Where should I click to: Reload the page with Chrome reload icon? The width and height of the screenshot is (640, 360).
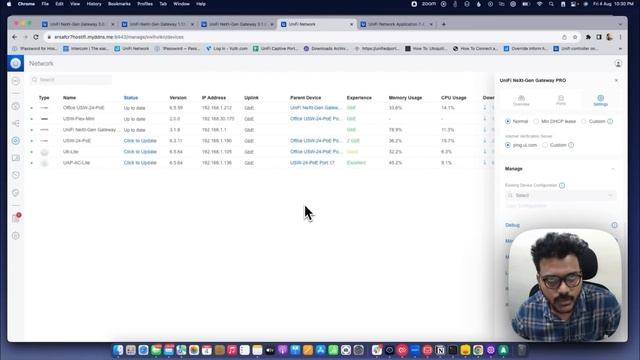tap(36, 37)
